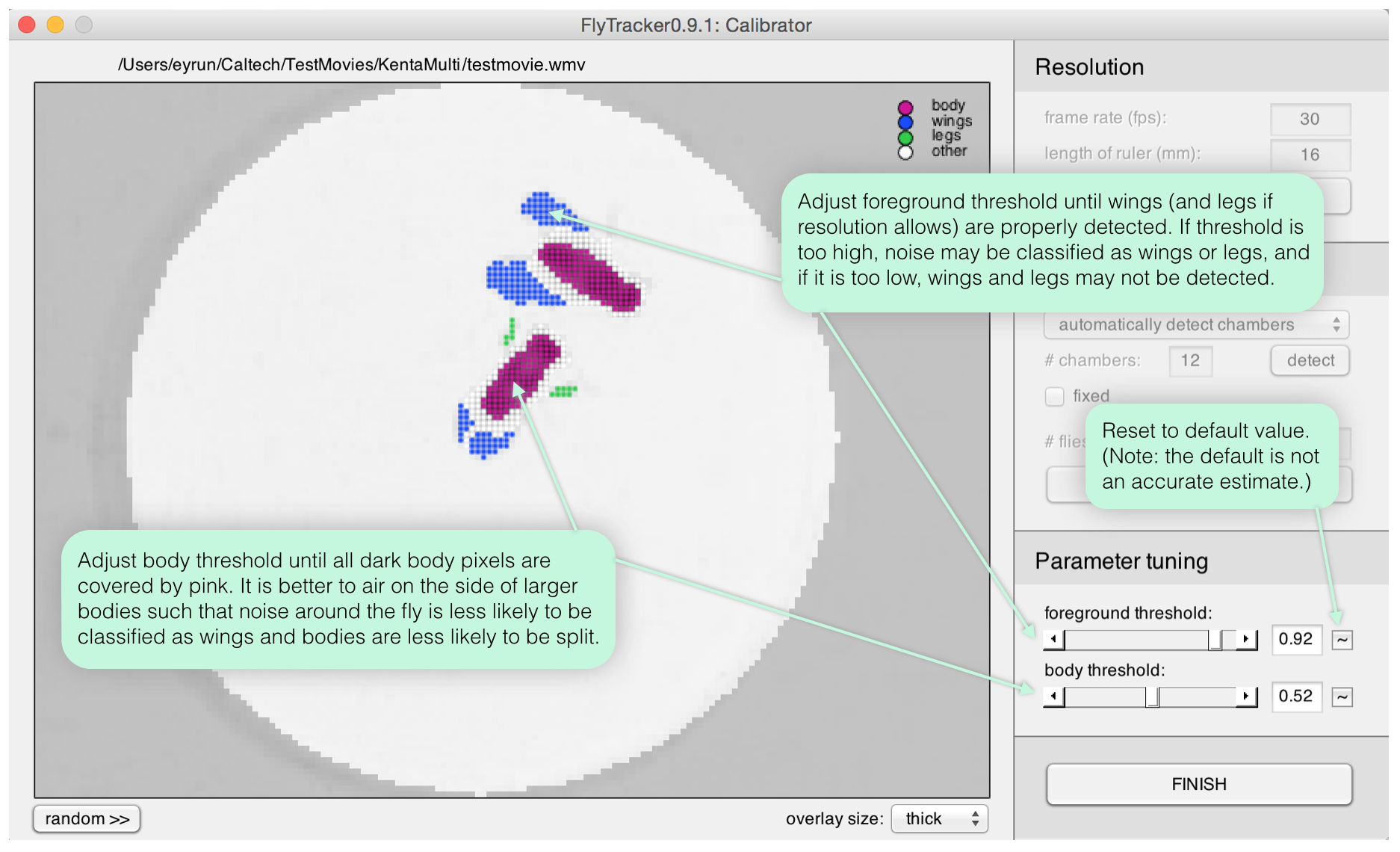This screenshot has height=852, width=1400.
Task: Click the length of ruler input field
Action: tap(1310, 155)
